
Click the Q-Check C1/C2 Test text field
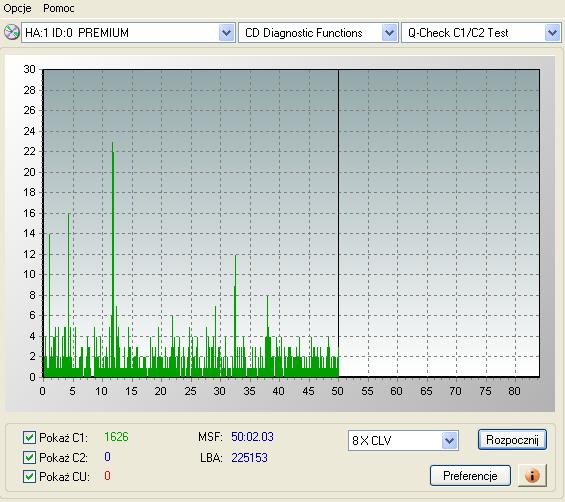pyautogui.click(x=473, y=33)
